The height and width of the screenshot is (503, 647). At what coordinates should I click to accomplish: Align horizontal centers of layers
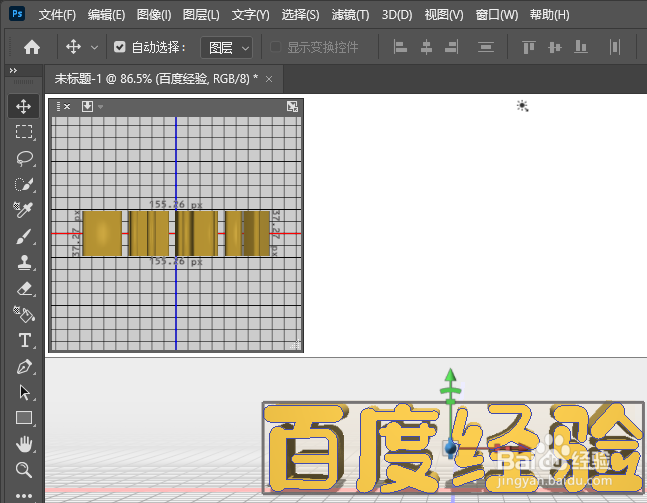(426, 47)
